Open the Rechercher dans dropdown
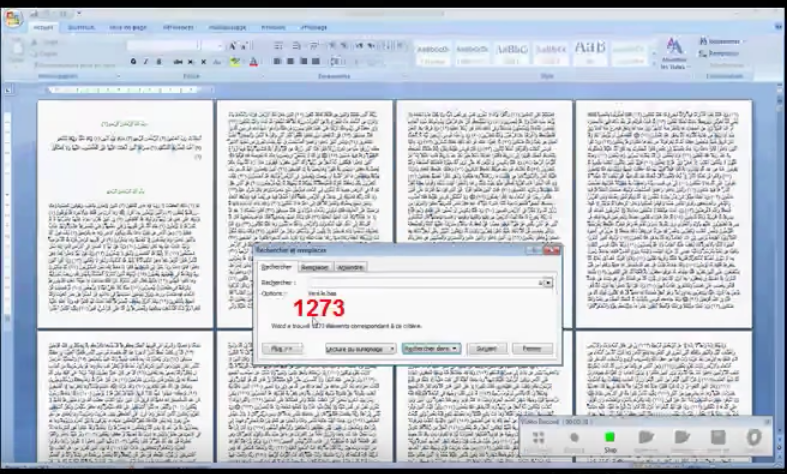 pyautogui.click(x=431, y=348)
